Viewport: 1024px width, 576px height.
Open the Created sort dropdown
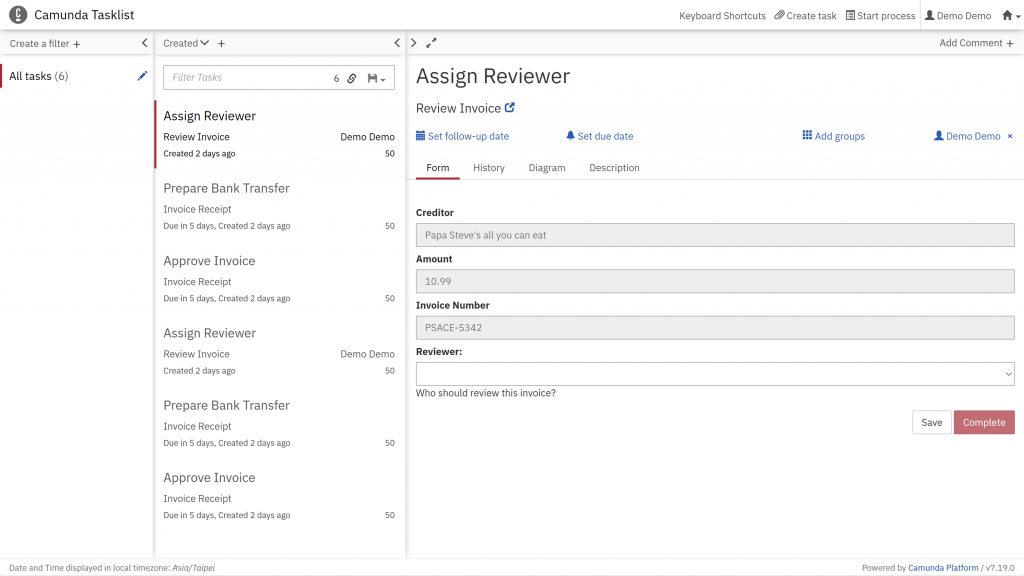click(x=186, y=43)
